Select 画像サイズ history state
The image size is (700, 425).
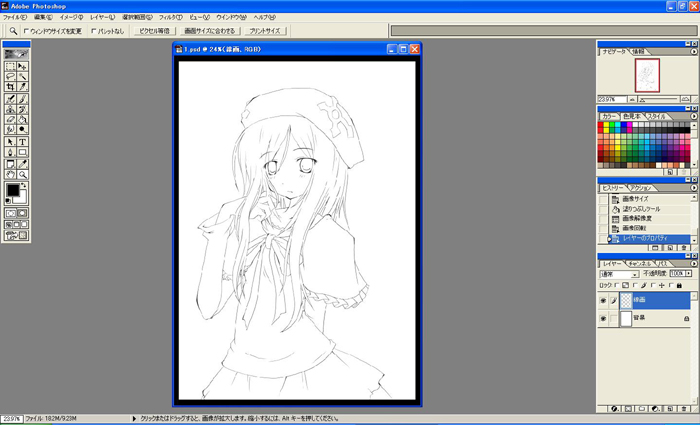pyautogui.click(x=648, y=199)
